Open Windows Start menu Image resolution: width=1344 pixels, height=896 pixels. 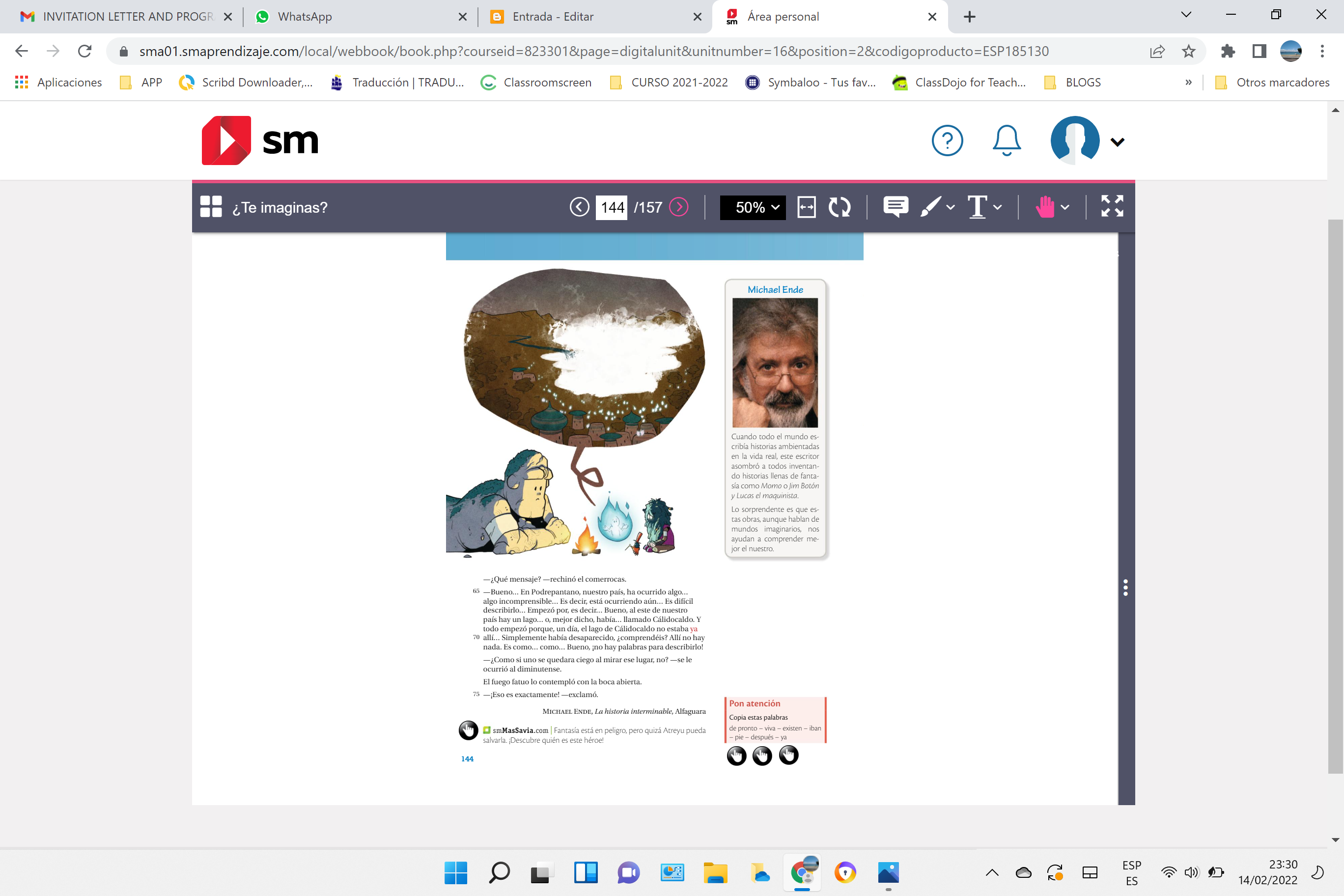click(x=455, y=872)
